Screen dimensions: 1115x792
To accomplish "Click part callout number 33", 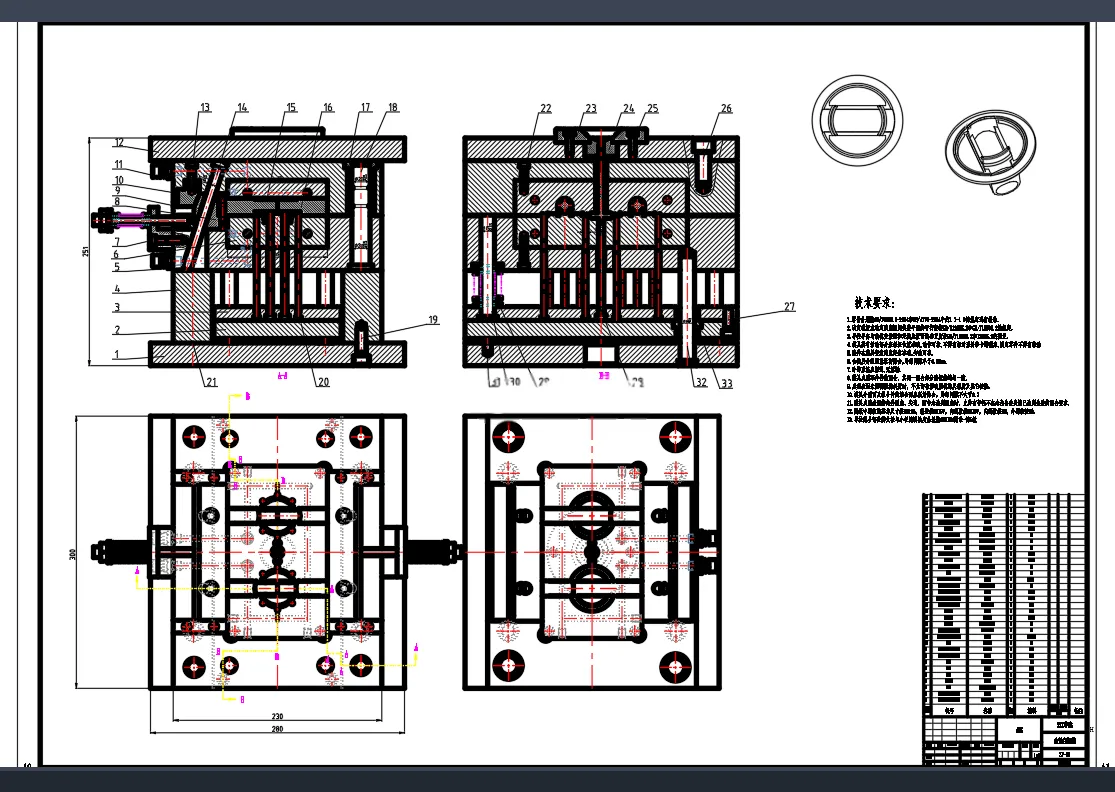I will click(726, 383).
